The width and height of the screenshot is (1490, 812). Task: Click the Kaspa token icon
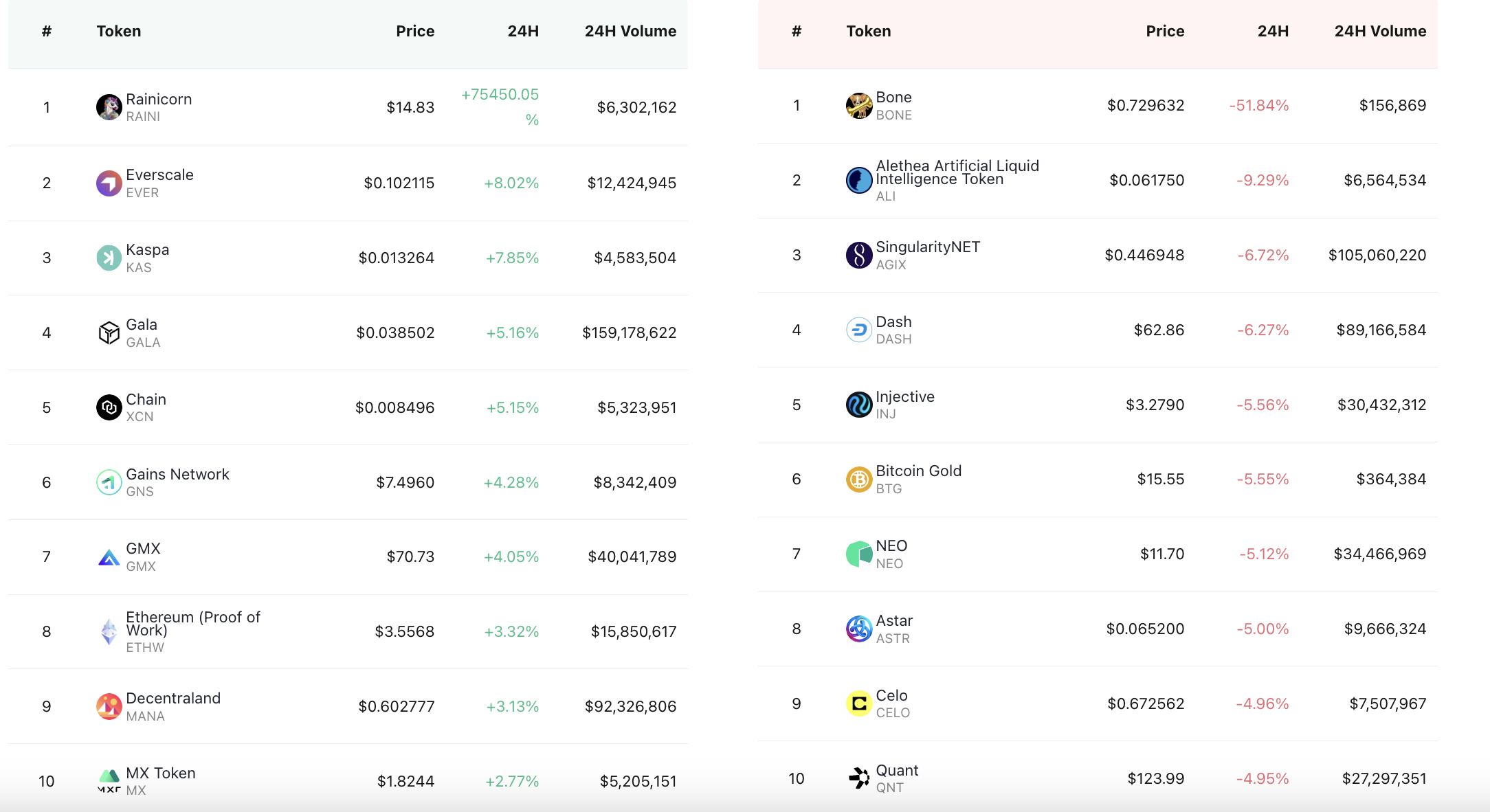coord(109,258)
